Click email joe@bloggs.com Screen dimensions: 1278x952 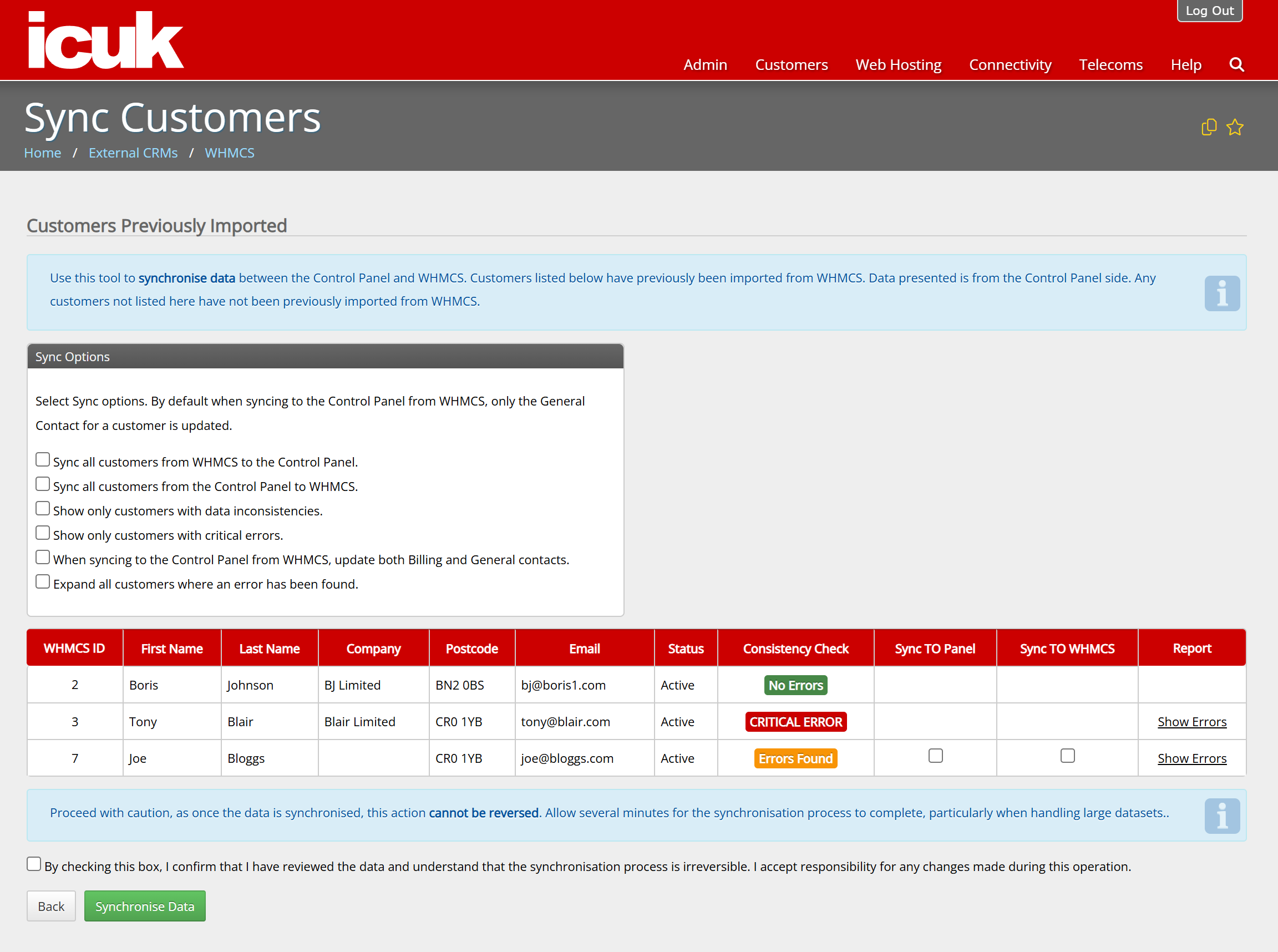[567, 758]
